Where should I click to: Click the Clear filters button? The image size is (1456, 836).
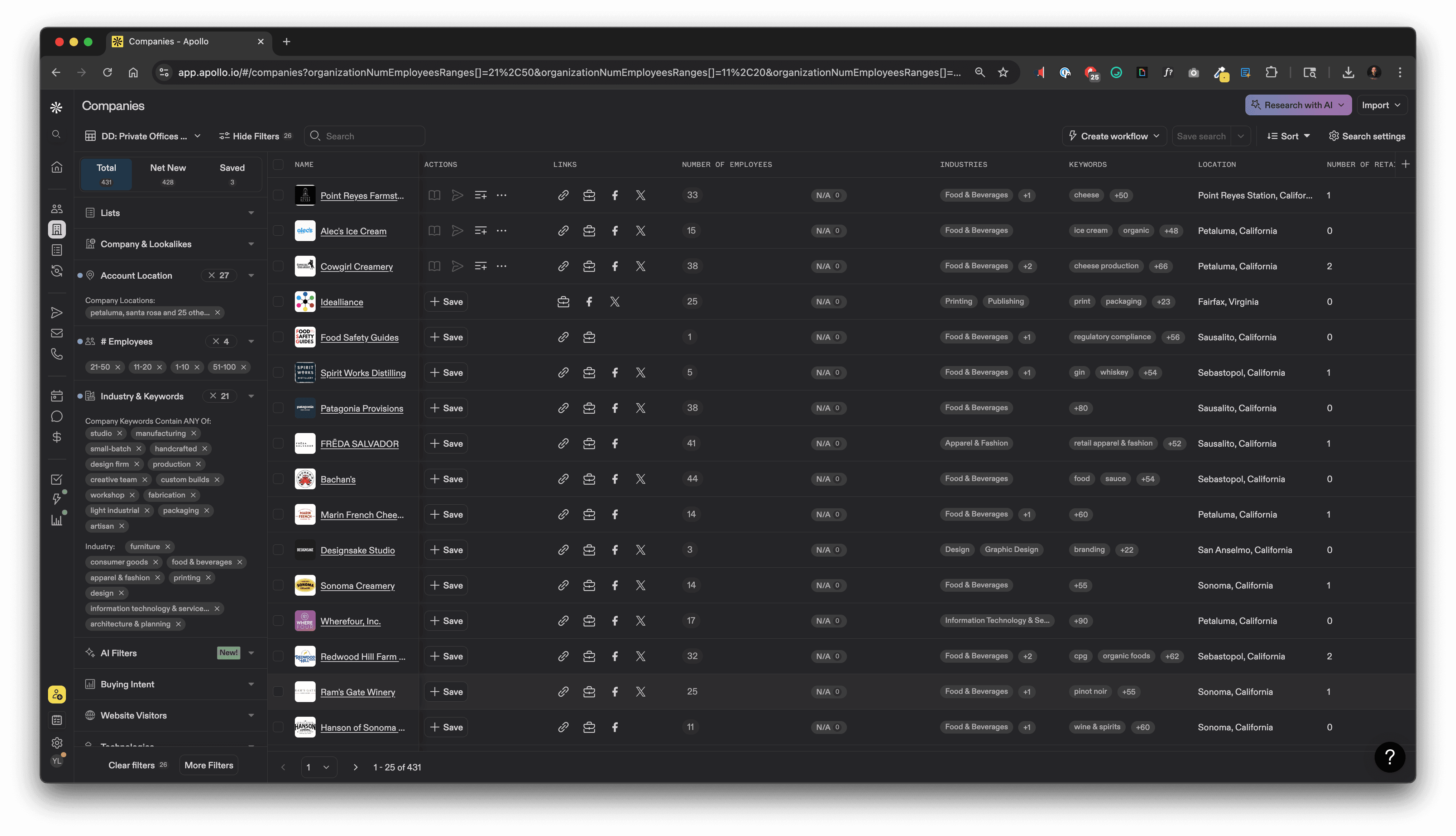click(138, 765)
